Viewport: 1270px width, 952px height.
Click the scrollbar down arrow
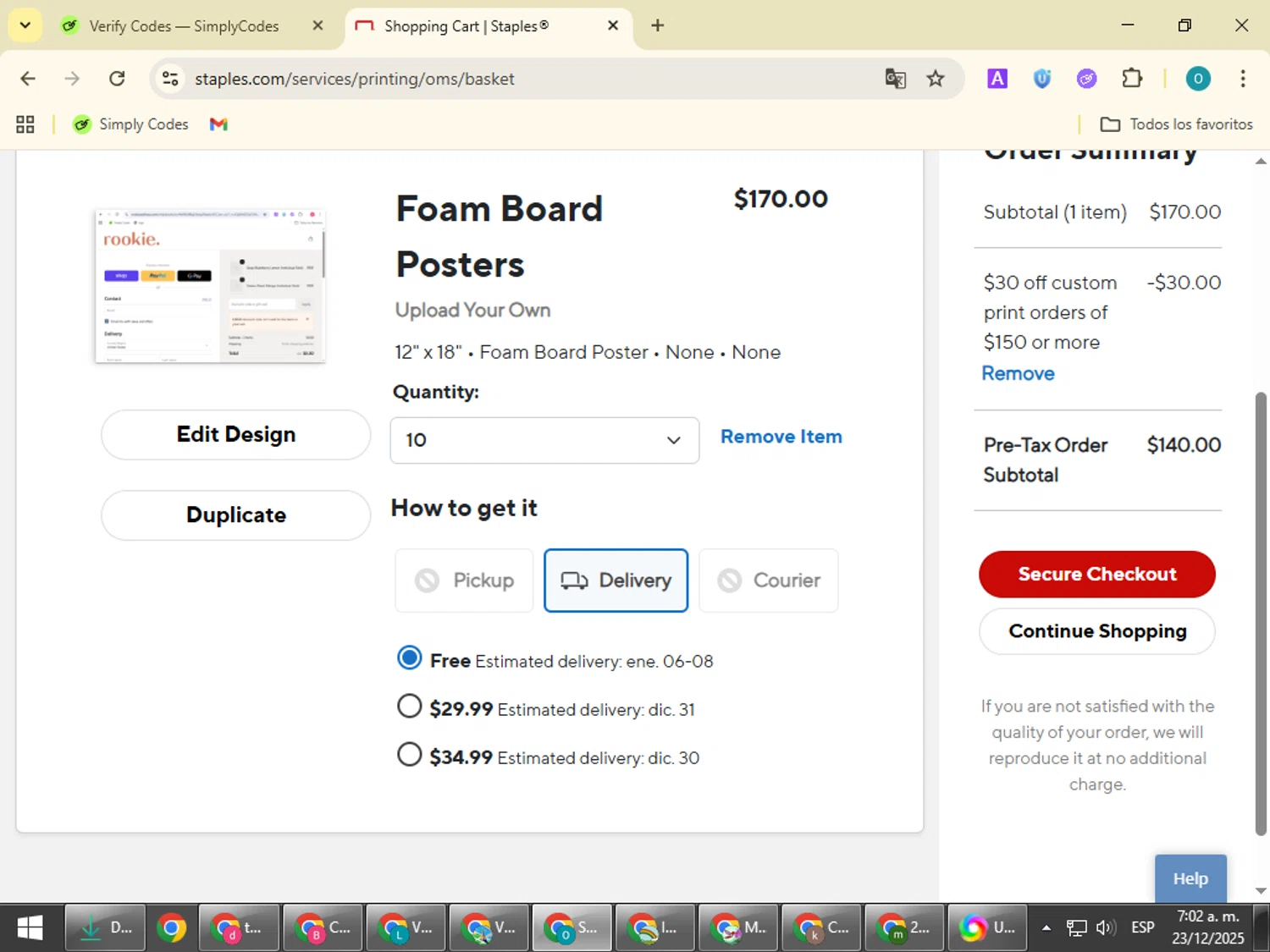coord(1261,891)
